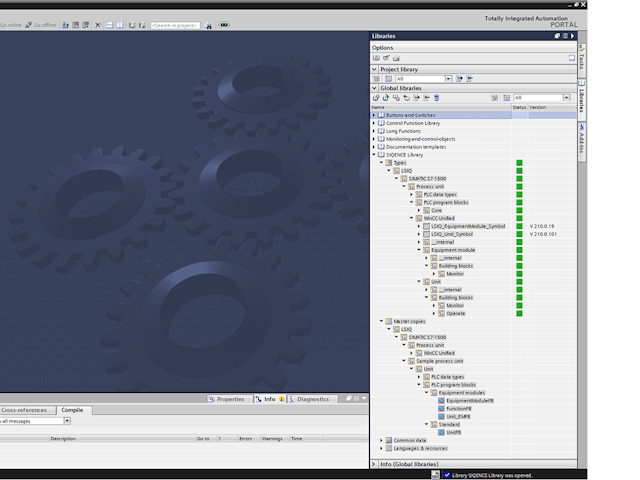Click the second icon under Libraries Options
Screen dimensions: 640x480
point(386,58)
